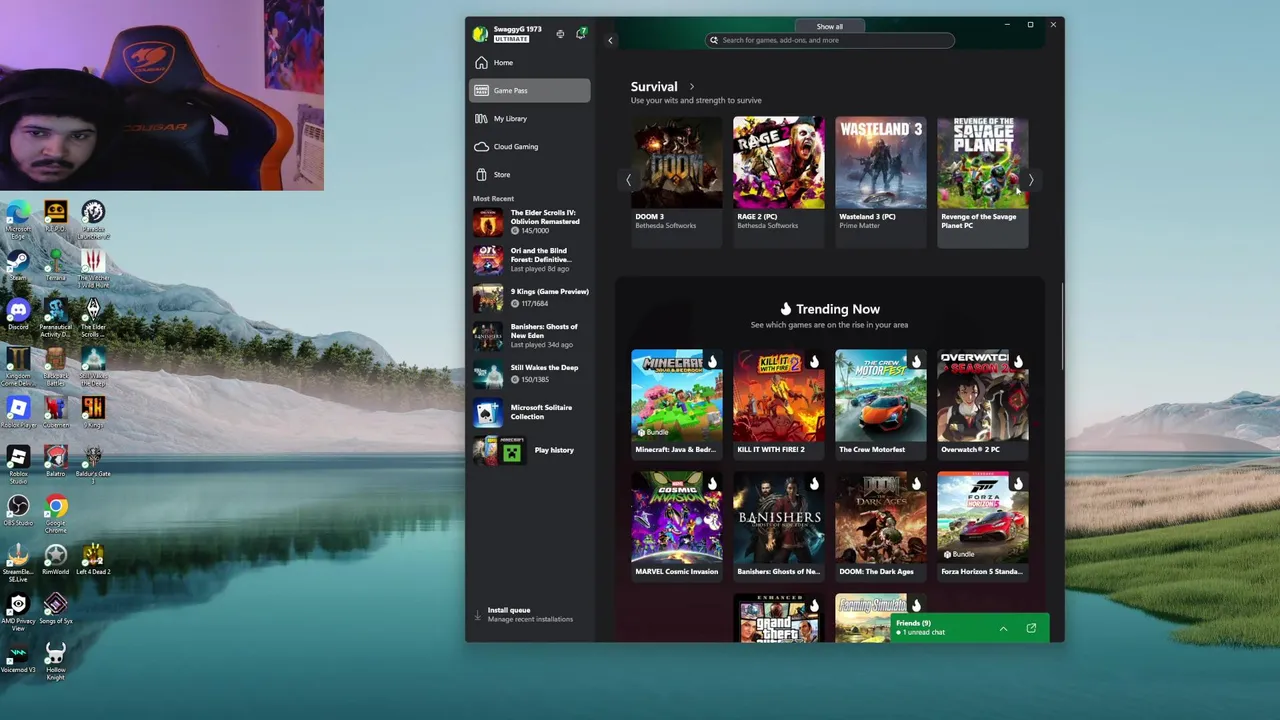Open Left 4 Dead 2 desktop shortcut
Screen dimensions: 1280x720
point(93,559)
